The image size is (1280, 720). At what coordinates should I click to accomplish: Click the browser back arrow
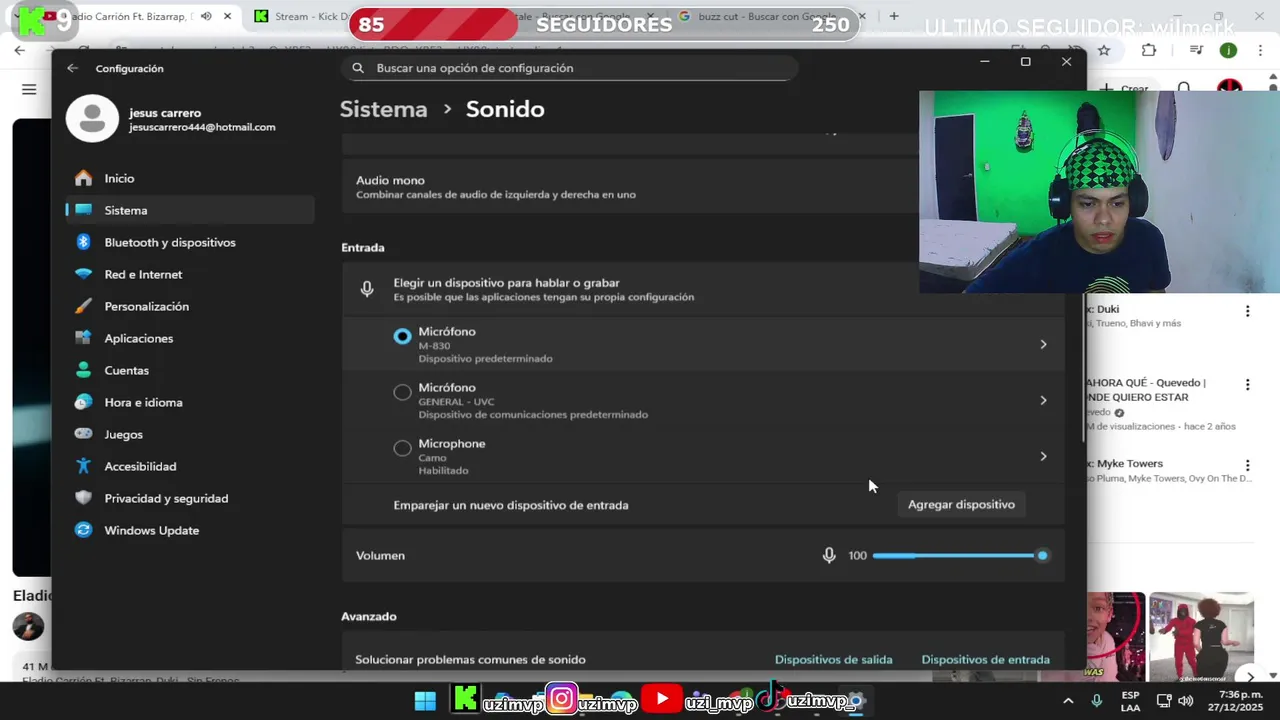point(20,50)
